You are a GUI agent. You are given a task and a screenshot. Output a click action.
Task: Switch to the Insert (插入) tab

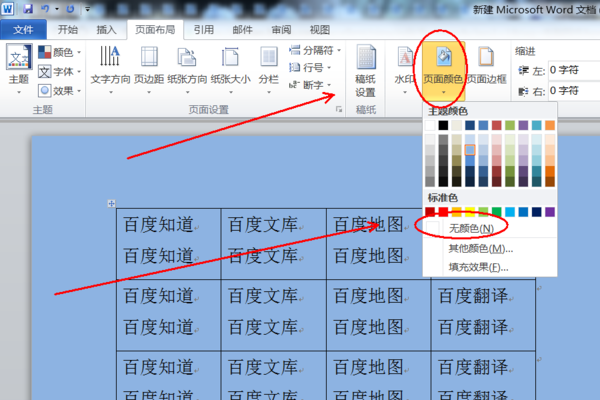click(106, 29)
